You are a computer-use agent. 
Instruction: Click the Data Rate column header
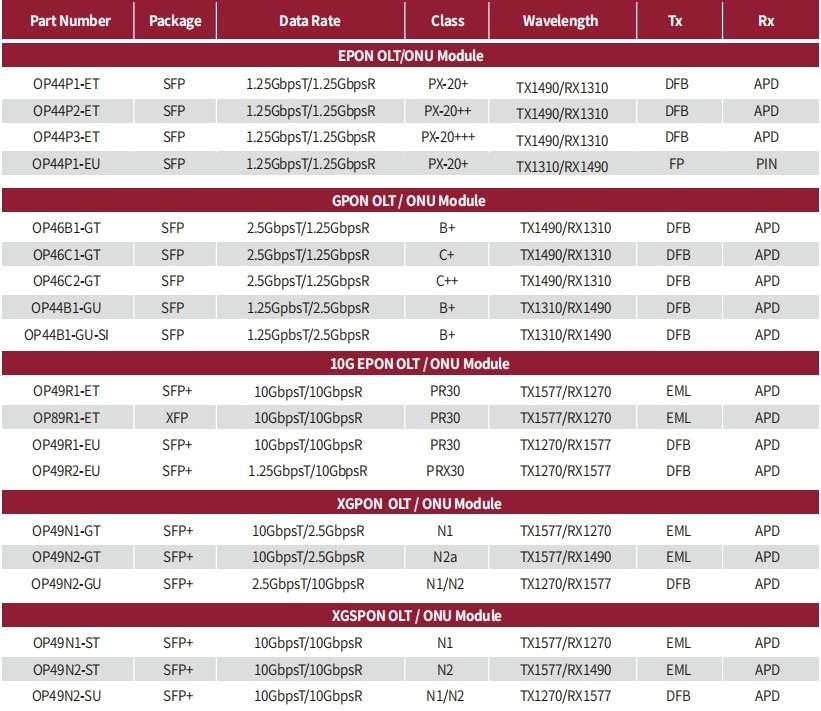tap(309, 21)
